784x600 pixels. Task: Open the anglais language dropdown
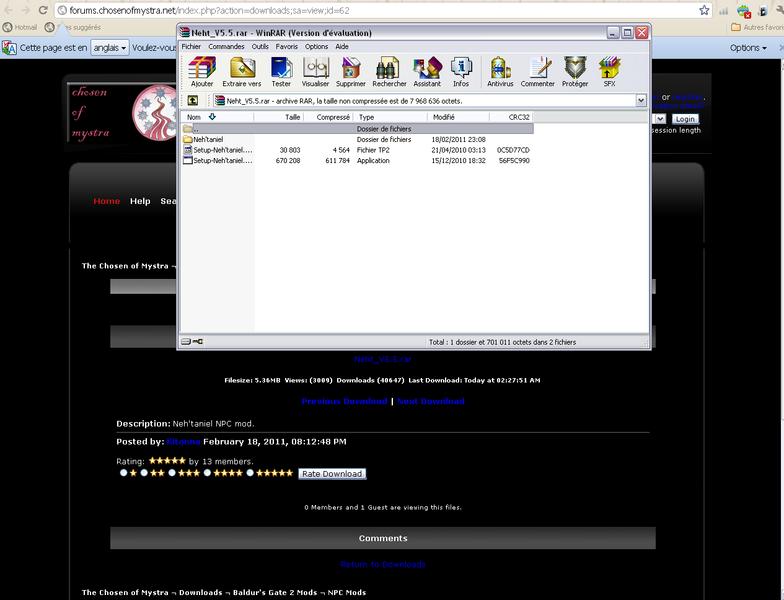click(x=110, y=48)
